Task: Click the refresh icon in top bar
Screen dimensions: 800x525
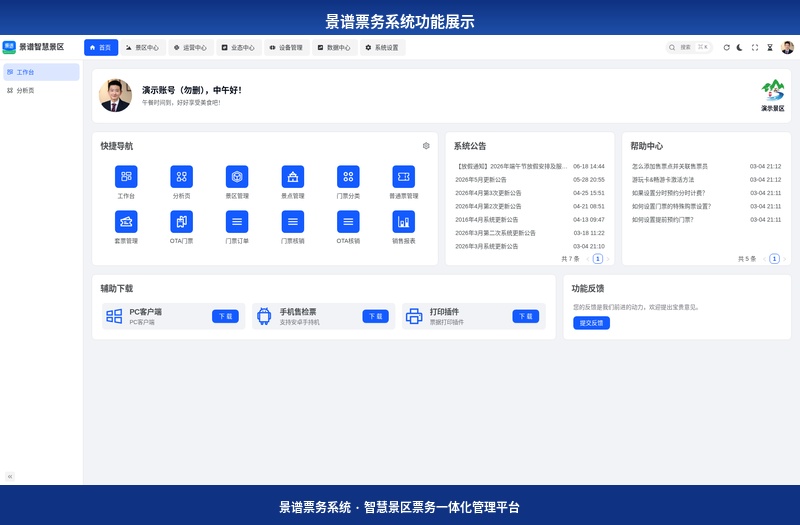Action: 727,47
